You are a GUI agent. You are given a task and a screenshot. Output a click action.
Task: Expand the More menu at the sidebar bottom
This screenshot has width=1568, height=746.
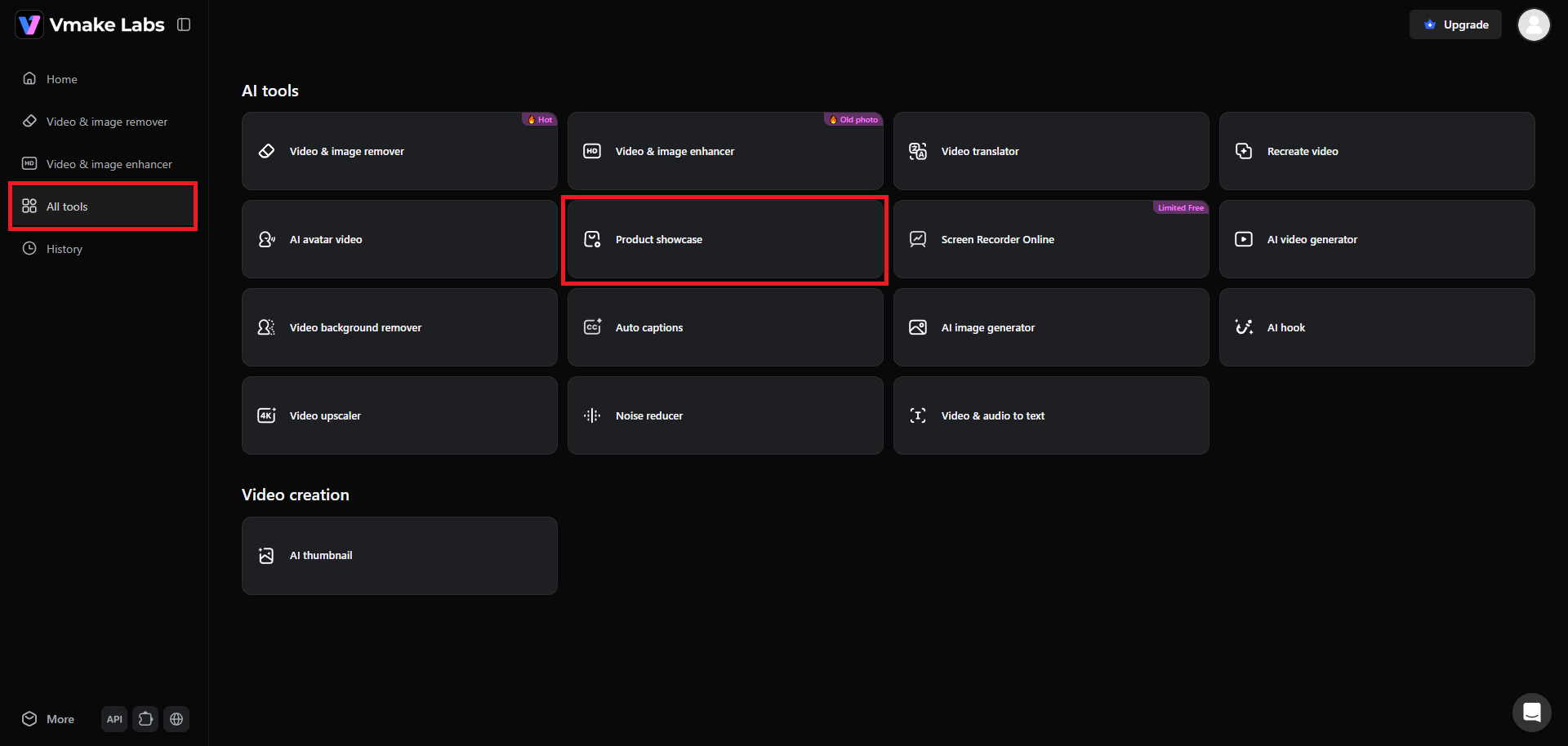(49, 719)
